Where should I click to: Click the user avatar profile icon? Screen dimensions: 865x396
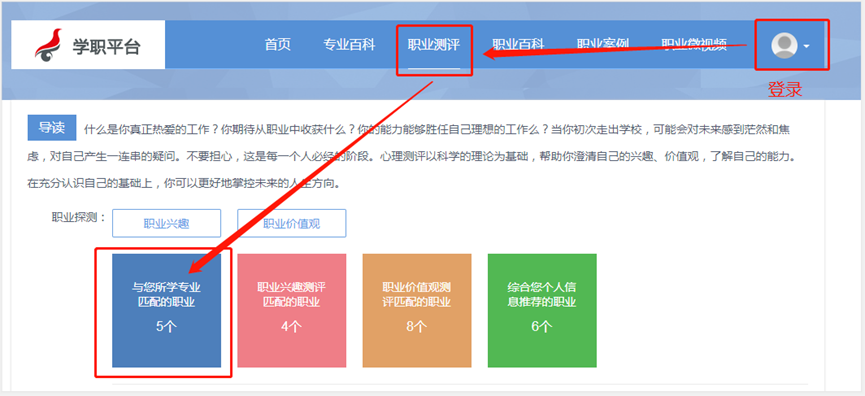[784, 45]
